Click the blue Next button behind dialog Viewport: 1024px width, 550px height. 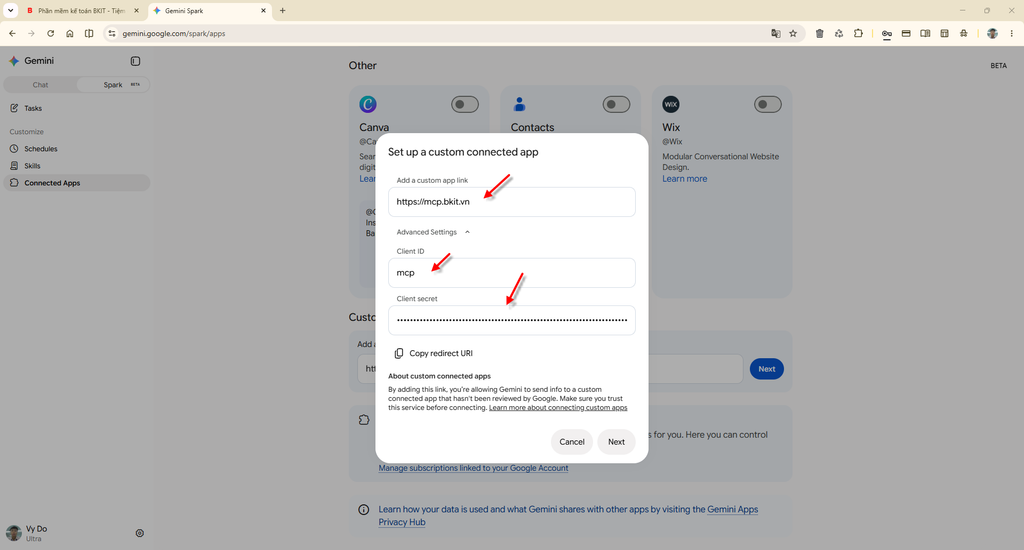click(x=767, y=369)
